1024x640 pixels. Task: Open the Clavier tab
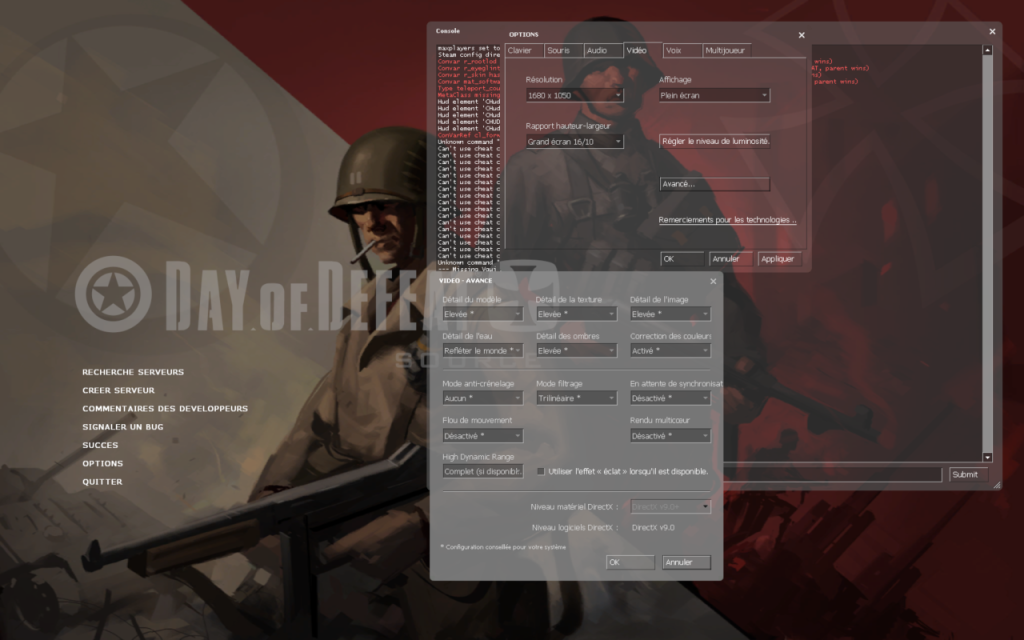(x=520, y=50)
